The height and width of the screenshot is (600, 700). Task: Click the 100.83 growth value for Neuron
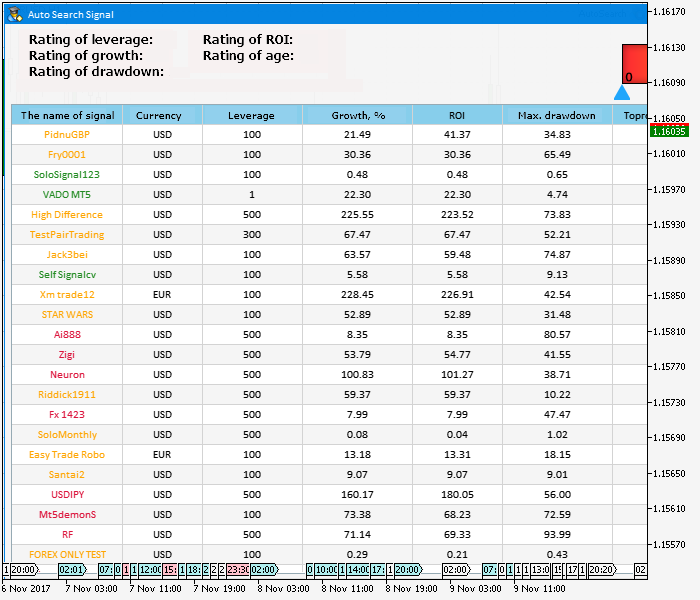pyautogui.click(x=357, y=375)
